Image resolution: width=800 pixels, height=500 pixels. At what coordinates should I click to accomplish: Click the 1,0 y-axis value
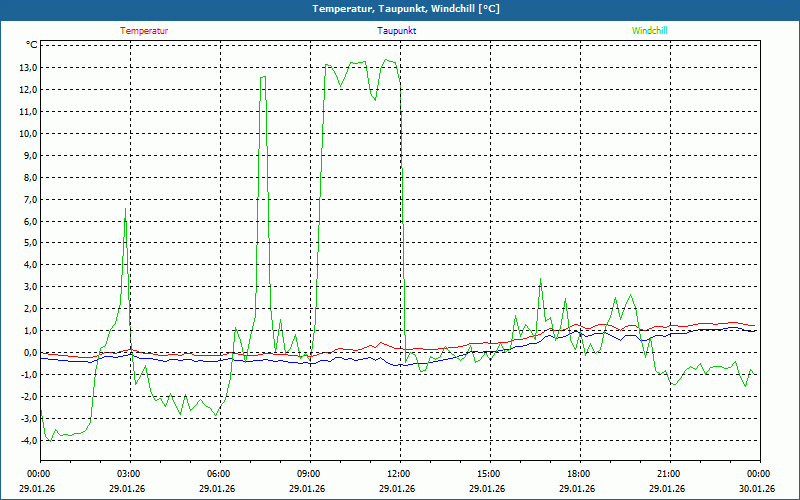tap(30, 331)
